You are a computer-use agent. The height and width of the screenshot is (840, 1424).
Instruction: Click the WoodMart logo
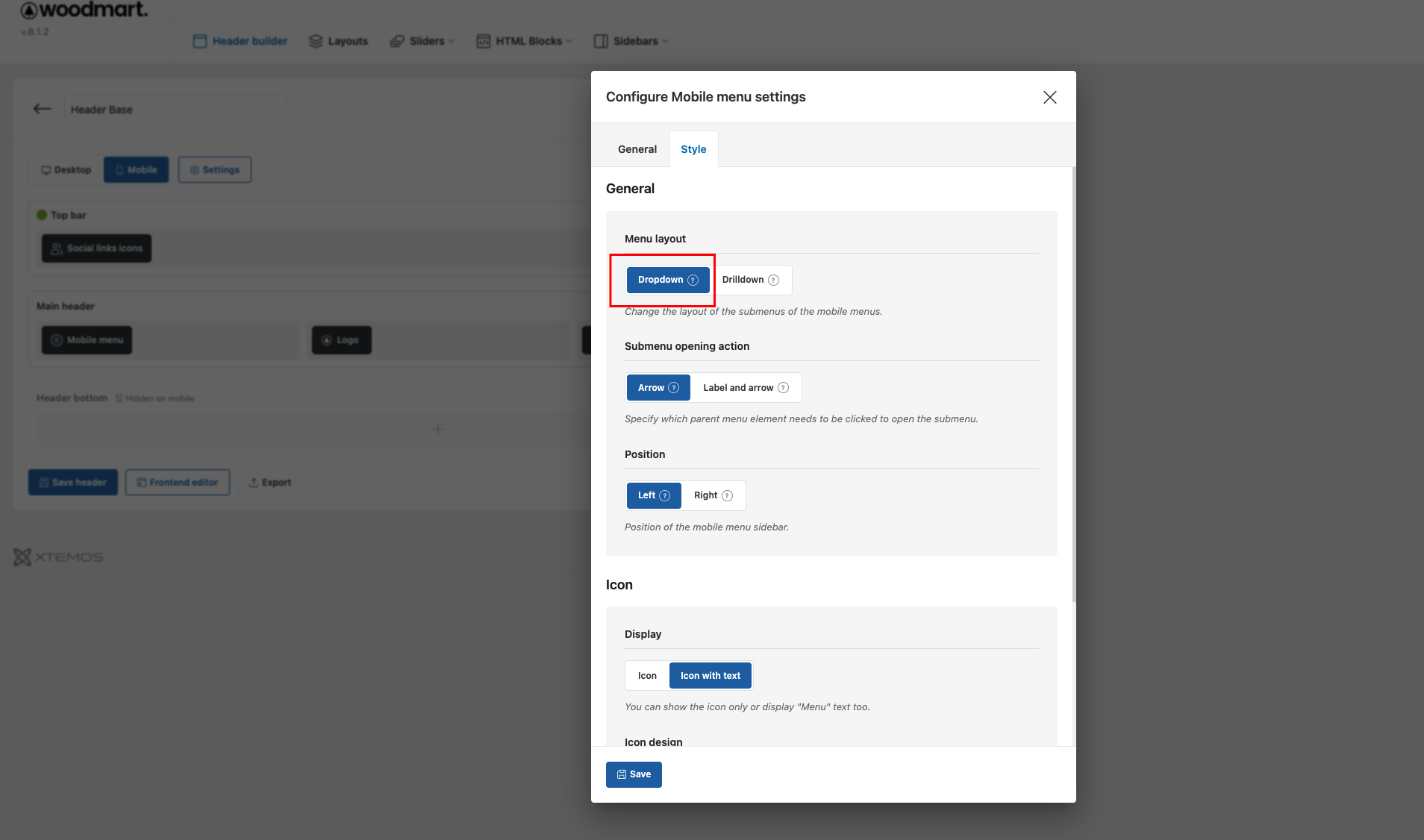(84, 10)
